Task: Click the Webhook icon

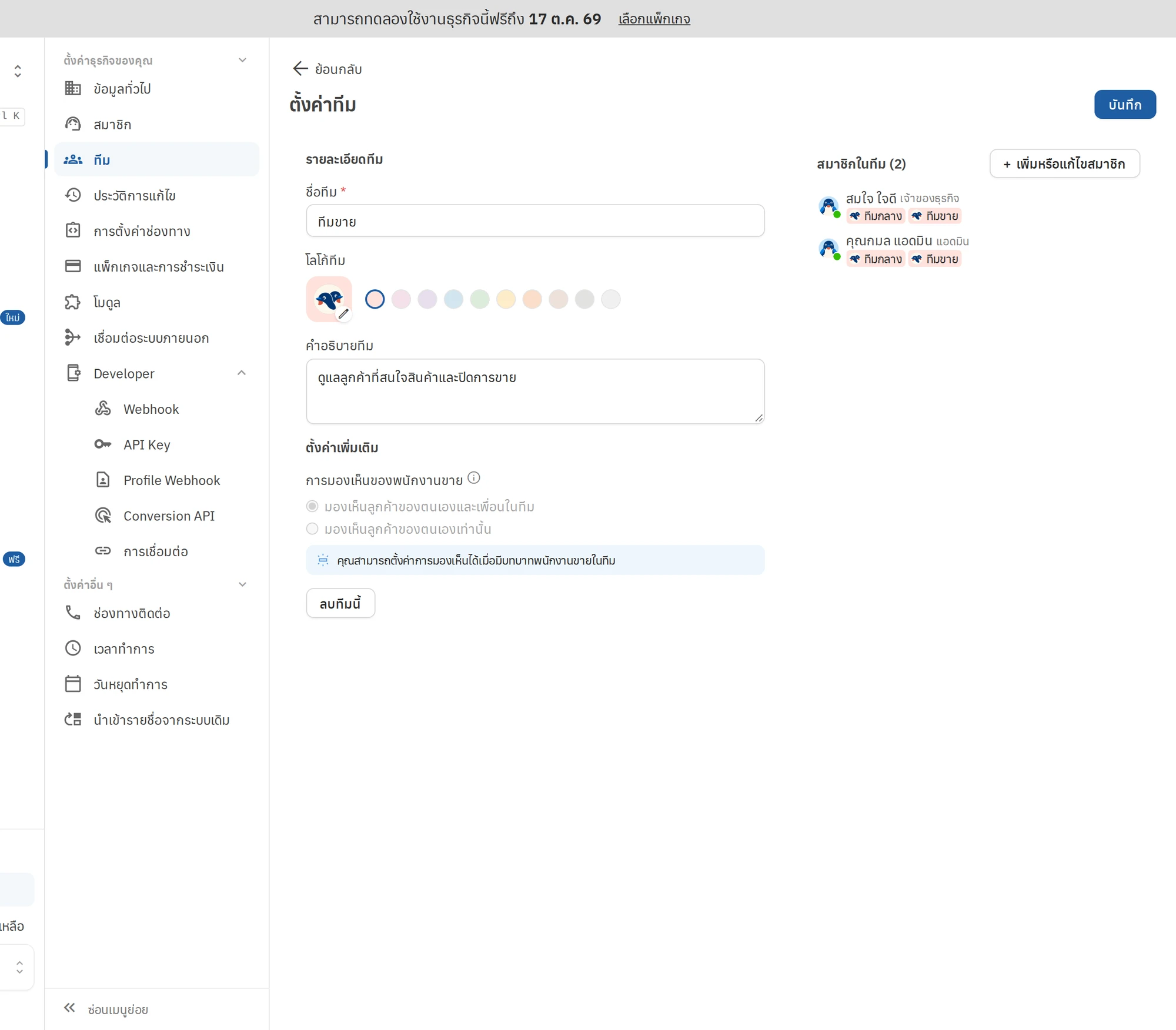Action: [103, 409]
